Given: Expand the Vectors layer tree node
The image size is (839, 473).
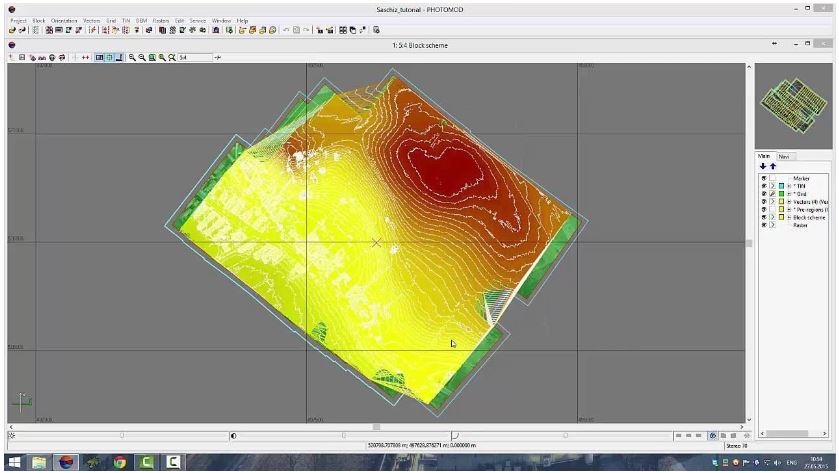Looking at the screenshot, I should 787,202.
